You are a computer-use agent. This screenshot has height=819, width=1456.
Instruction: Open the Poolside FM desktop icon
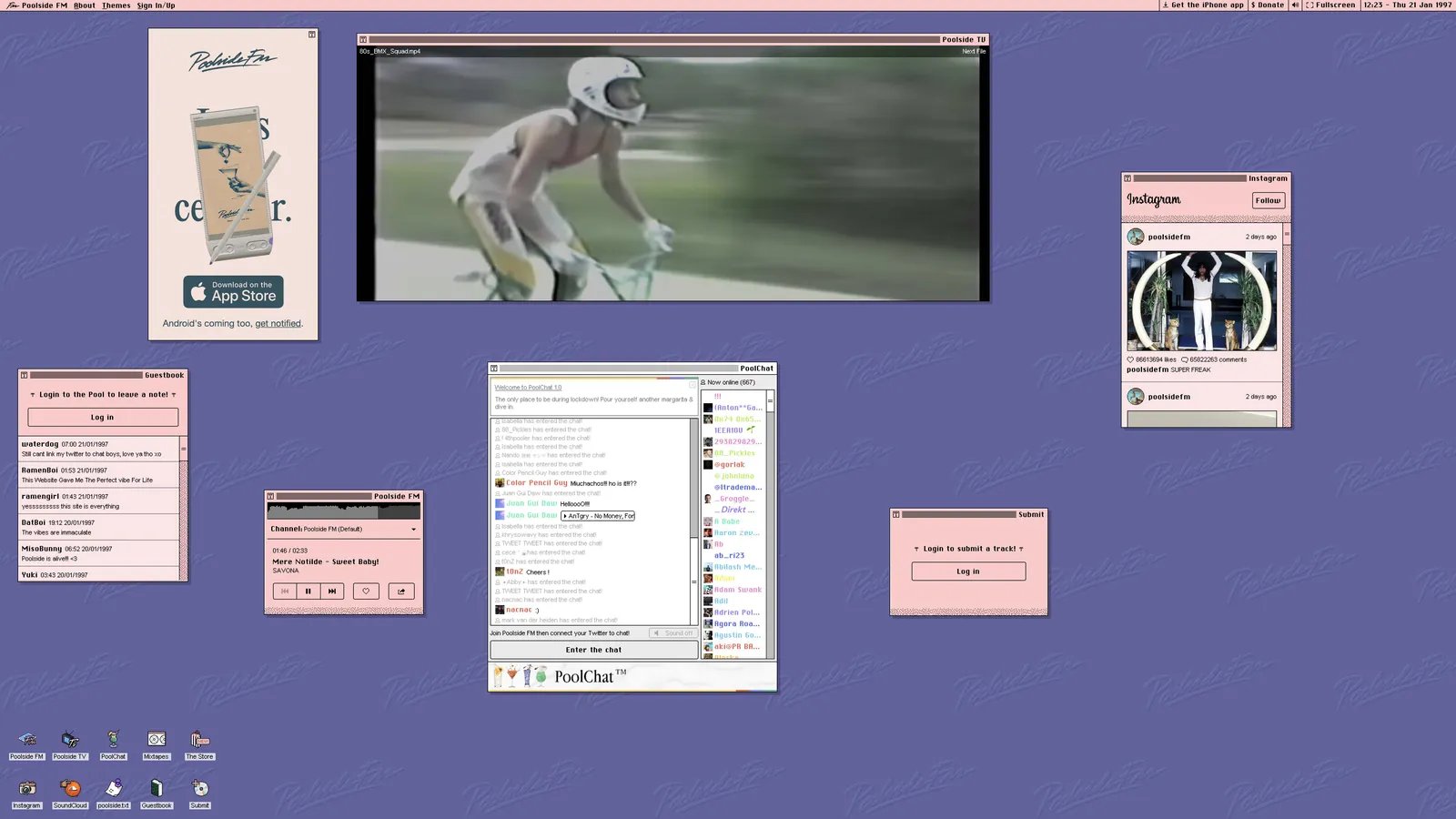pos(27,744)
